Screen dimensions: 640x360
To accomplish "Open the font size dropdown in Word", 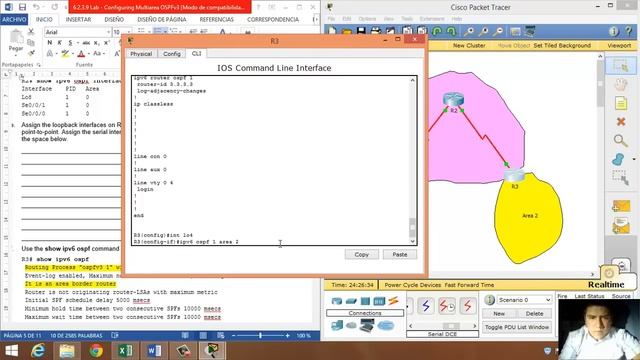I will pos(129,32).
